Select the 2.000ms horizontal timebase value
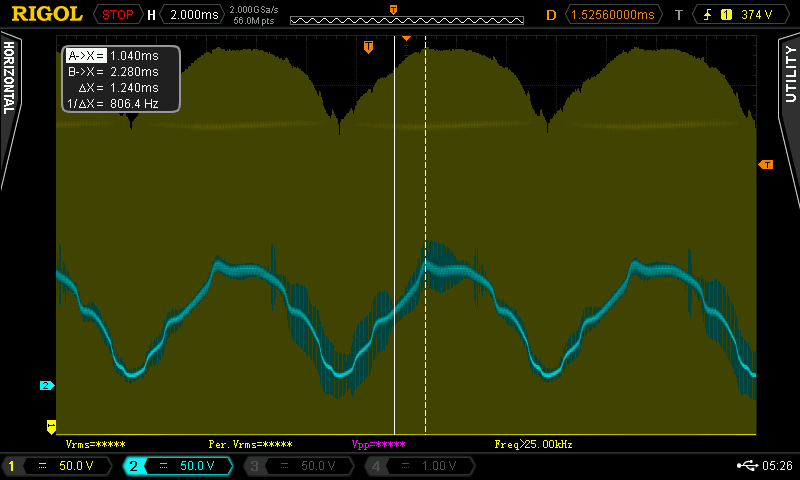 point(193,15)
